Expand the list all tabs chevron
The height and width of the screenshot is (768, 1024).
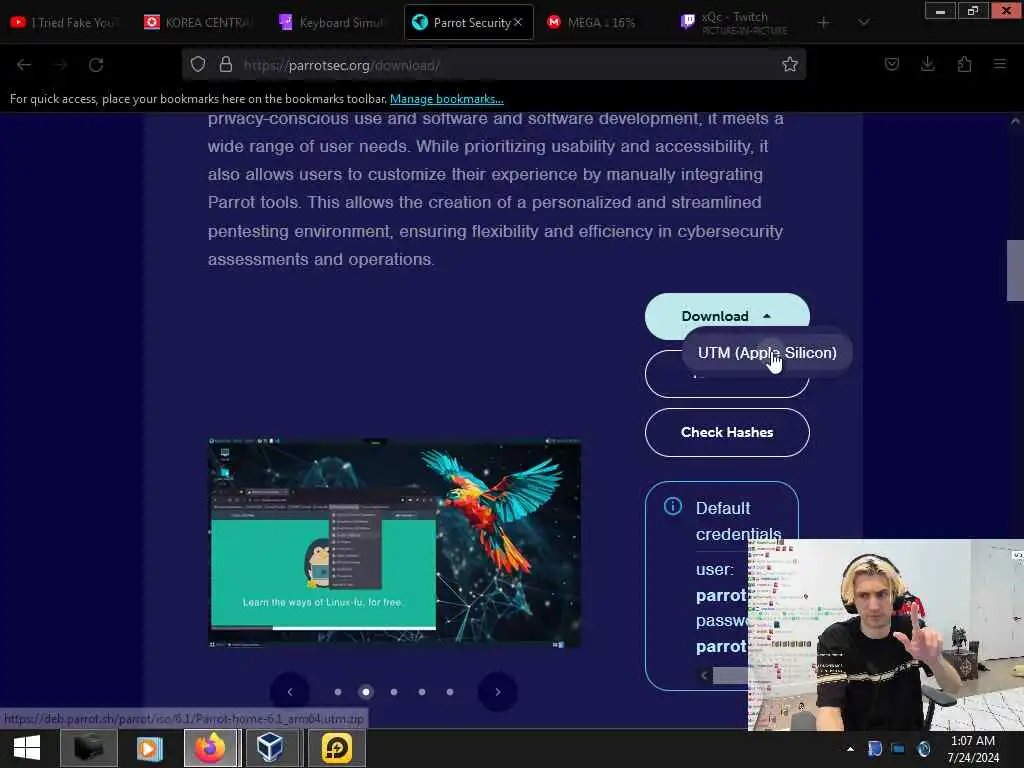click(x=863, y=23)
